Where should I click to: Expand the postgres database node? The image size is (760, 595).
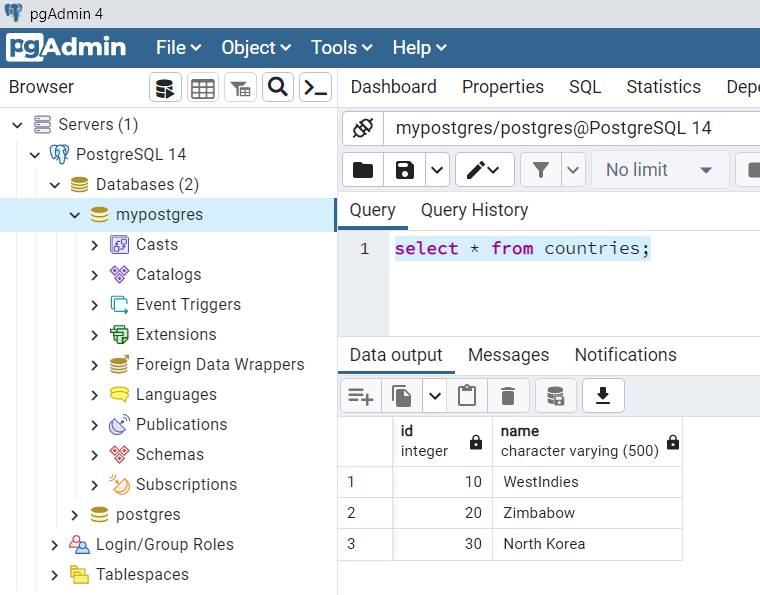(x=75, y=515)
